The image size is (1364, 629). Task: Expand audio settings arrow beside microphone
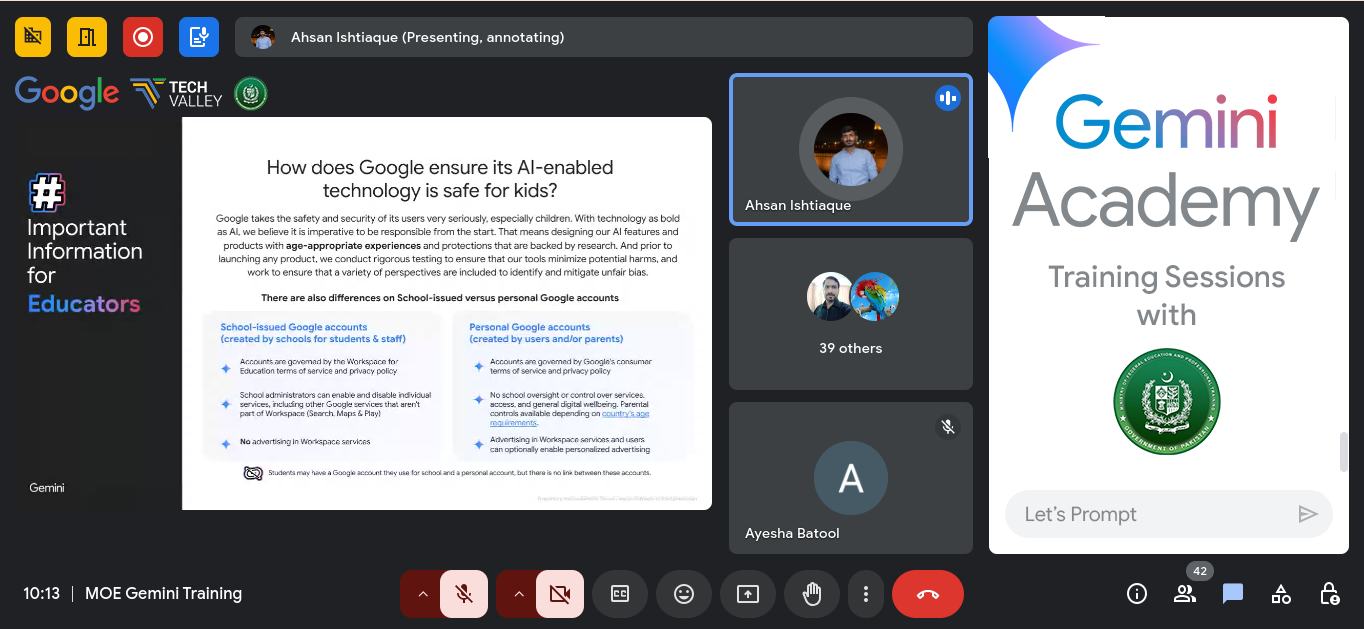[422, 594]
